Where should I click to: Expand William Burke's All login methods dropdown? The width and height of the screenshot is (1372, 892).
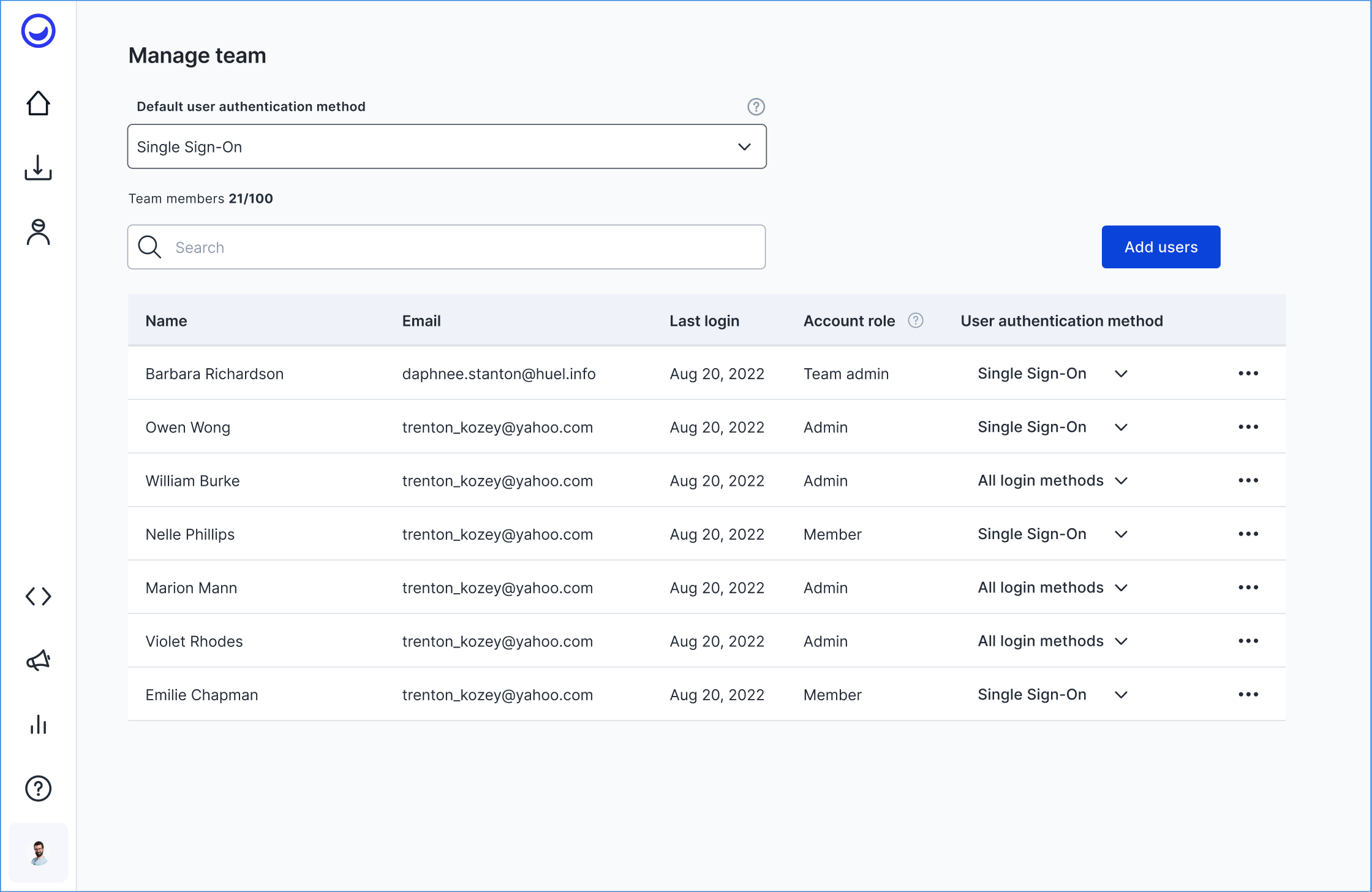(1052, 481)
